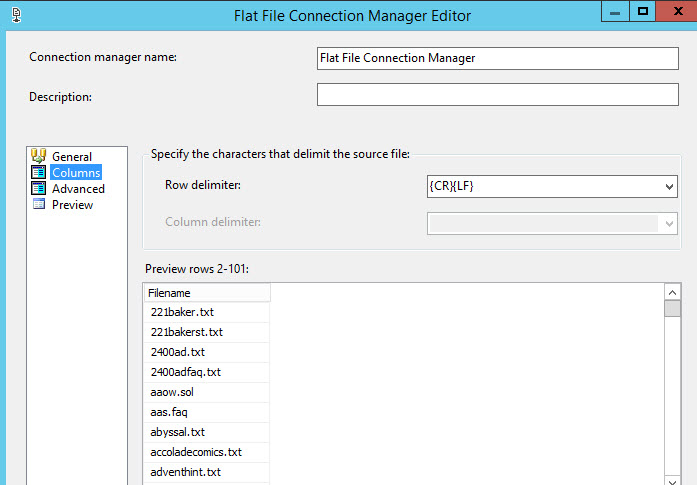The image size is (697, 485).
Task: Select the Preview page label
Action: pyautogui.click(x=72, y=204)
